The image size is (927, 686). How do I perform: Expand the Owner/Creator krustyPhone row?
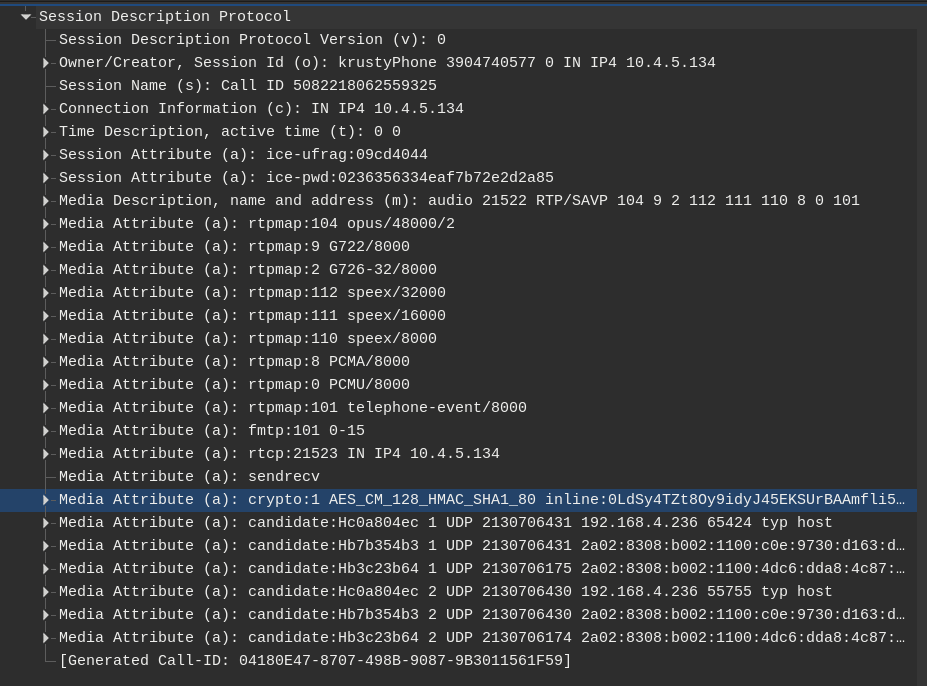(46, 63)
